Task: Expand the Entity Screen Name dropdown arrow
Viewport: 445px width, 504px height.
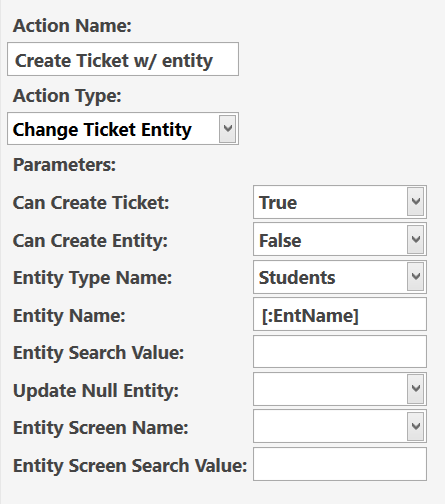Action: (415, 426)
